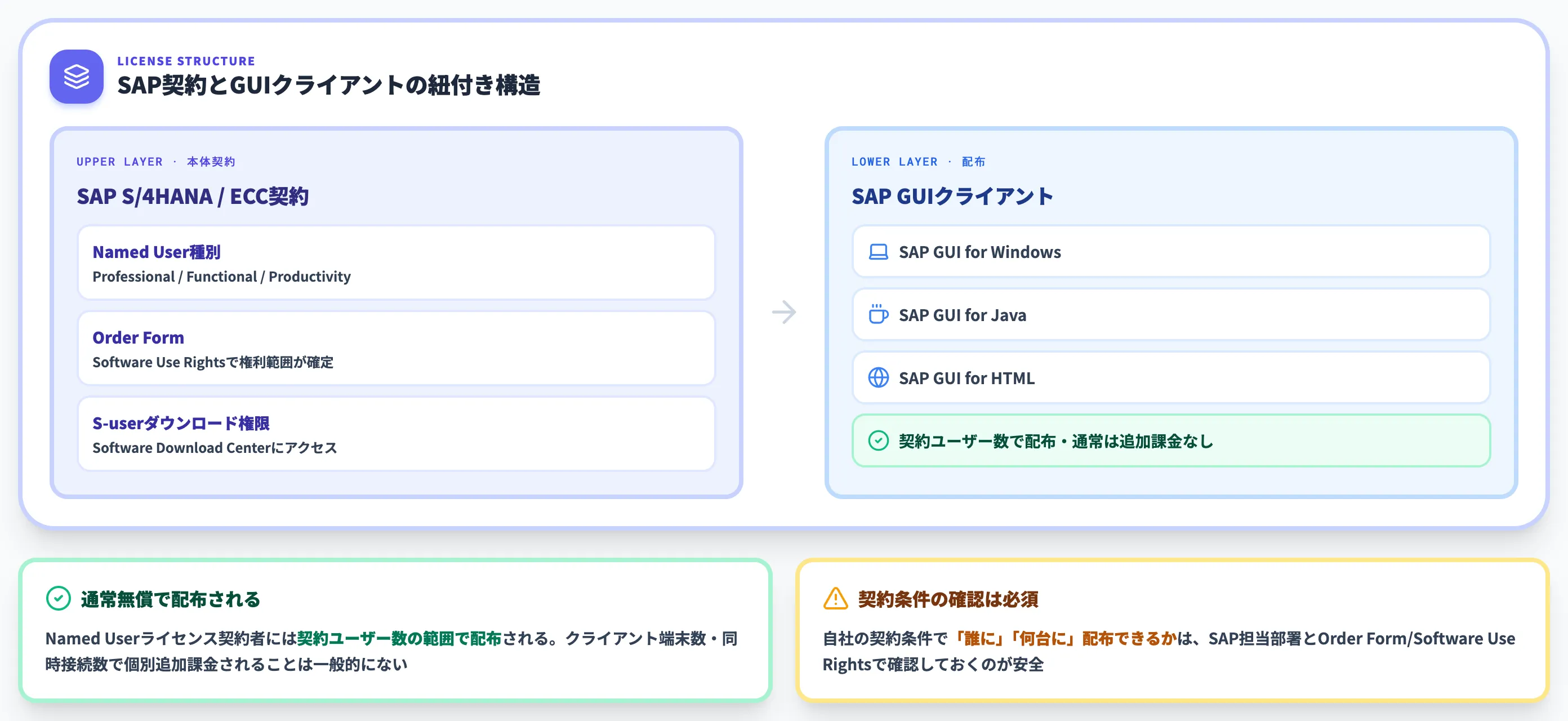
Task: Click Software Download Centerにアクセス text
Action: (215, 448)
